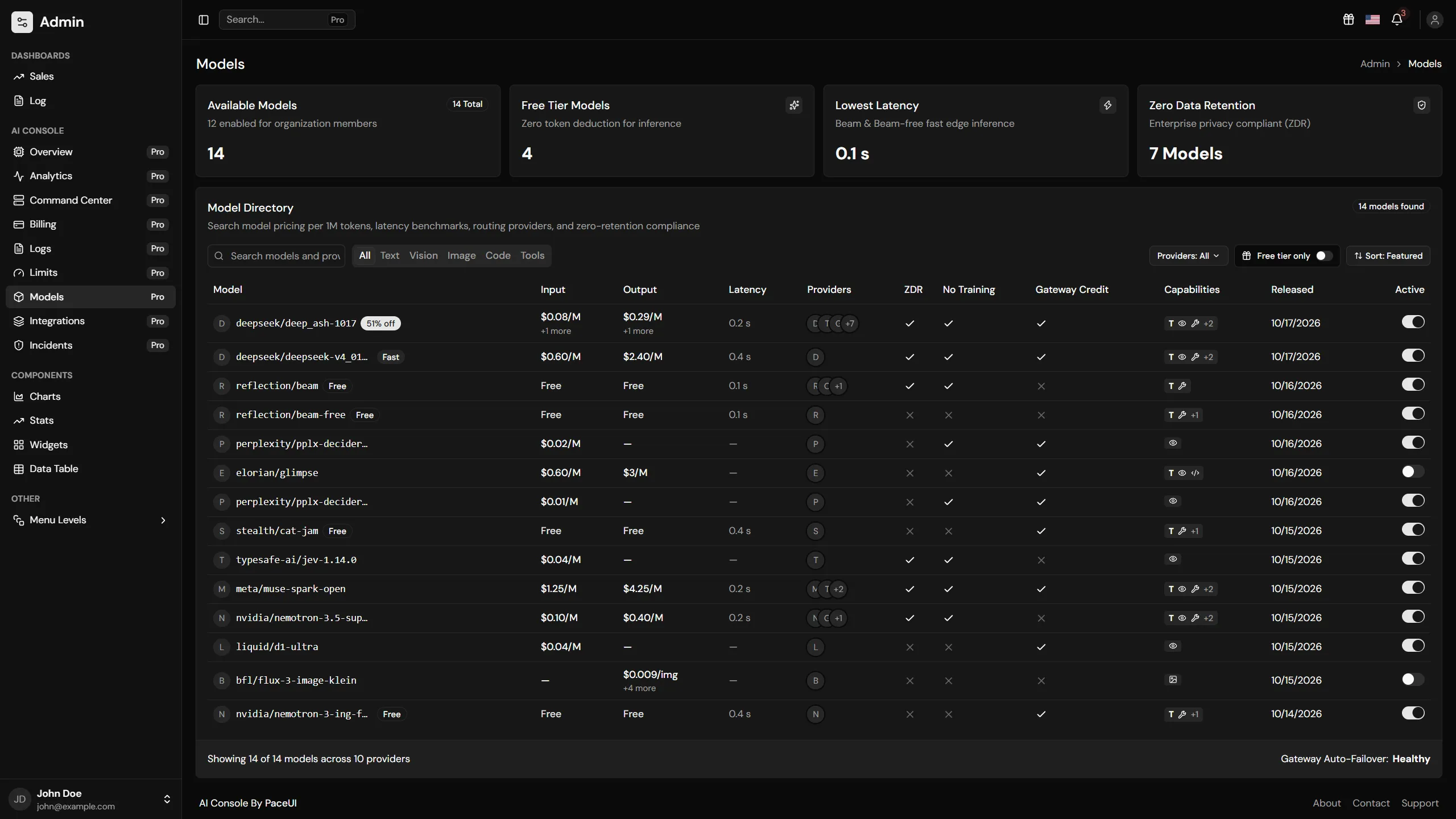Enable elorian/glimpse active toggle

click(1413, 471)
